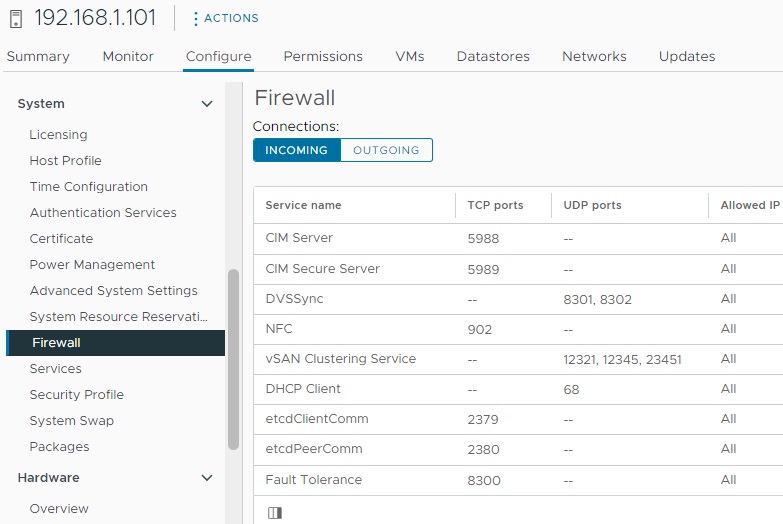Image resolution: width=783 pixels, height=524 pixels.
Task: Click the host icon beside 192.168.1.101
Action: pyautogui.click(x=16, y=18)
